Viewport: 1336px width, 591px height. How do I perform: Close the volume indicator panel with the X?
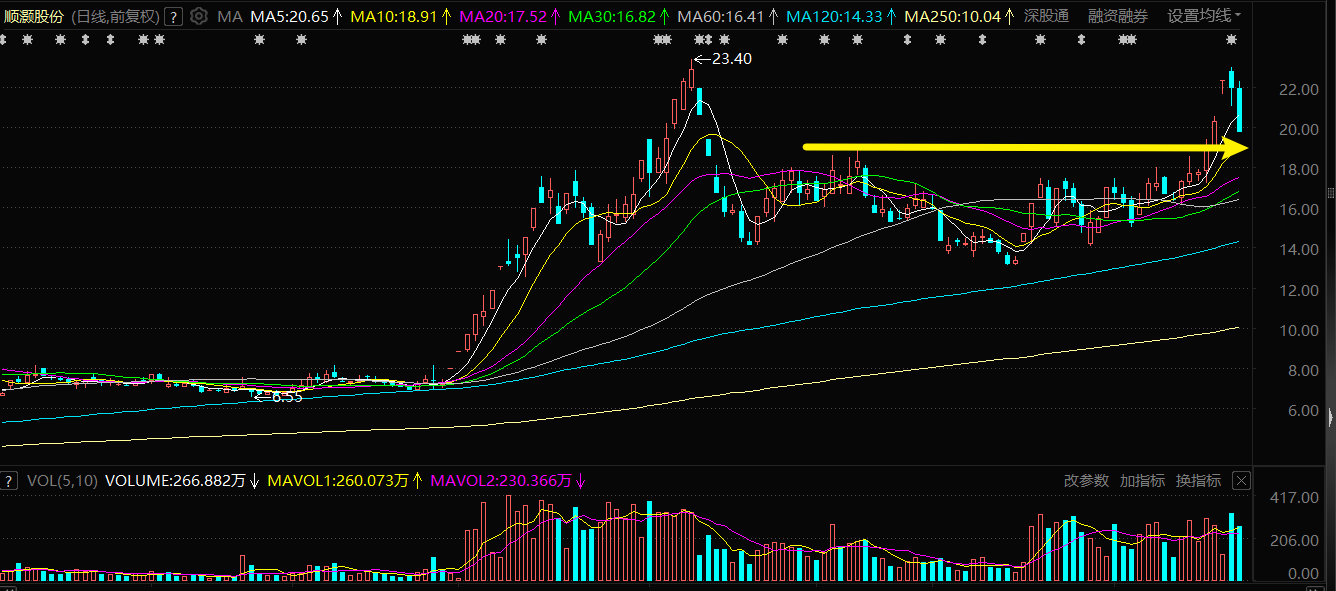[1241, 481]
